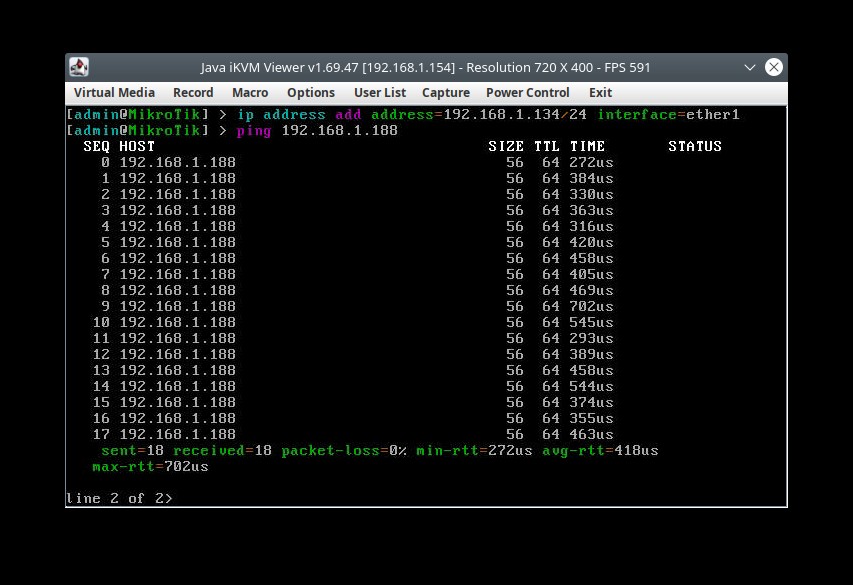Open the Virtual Media menu
The width and height of the screenshot is (853, 585).
(114, 92)
